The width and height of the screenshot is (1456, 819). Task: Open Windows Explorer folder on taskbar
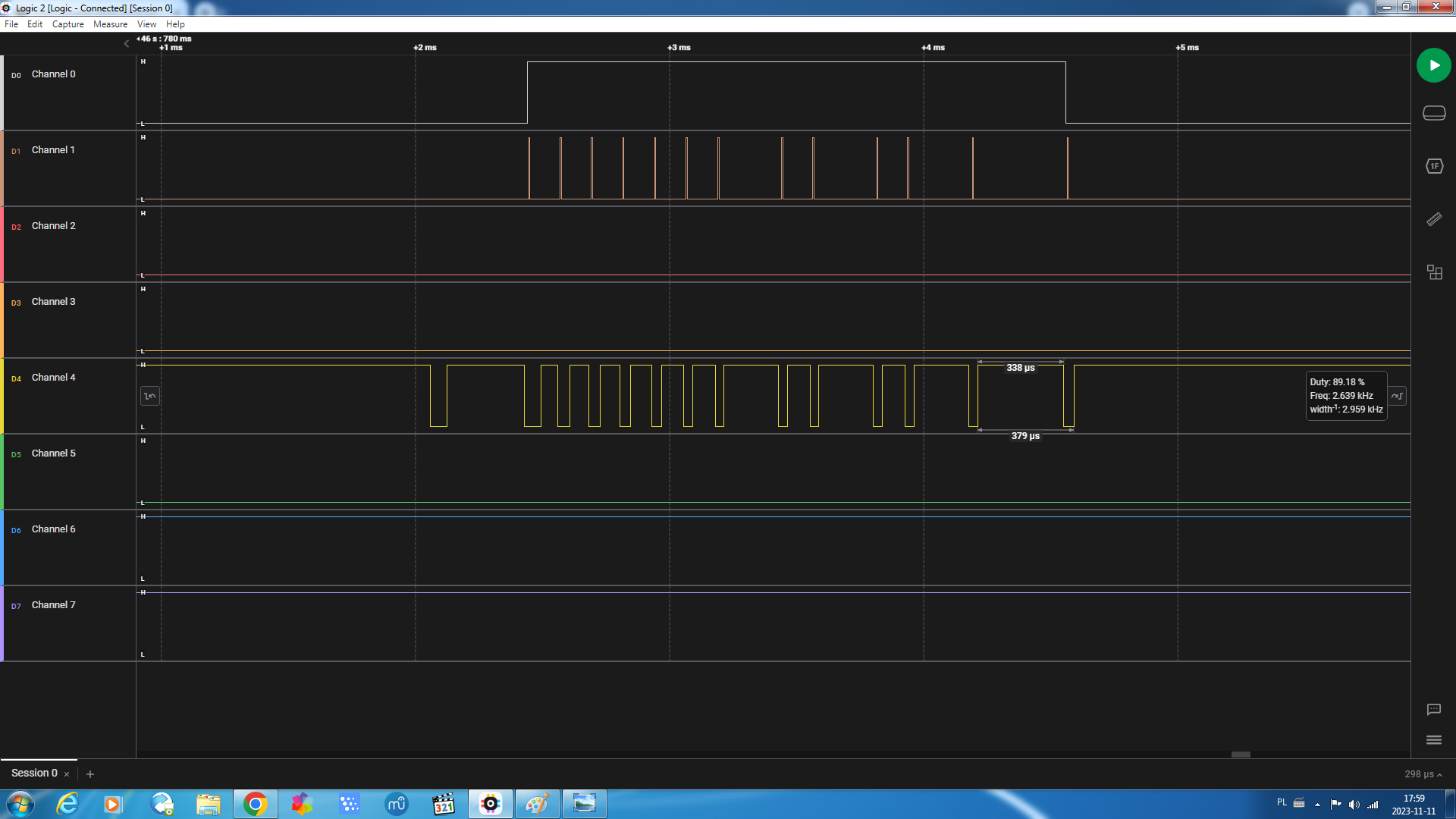pos(208,804)
